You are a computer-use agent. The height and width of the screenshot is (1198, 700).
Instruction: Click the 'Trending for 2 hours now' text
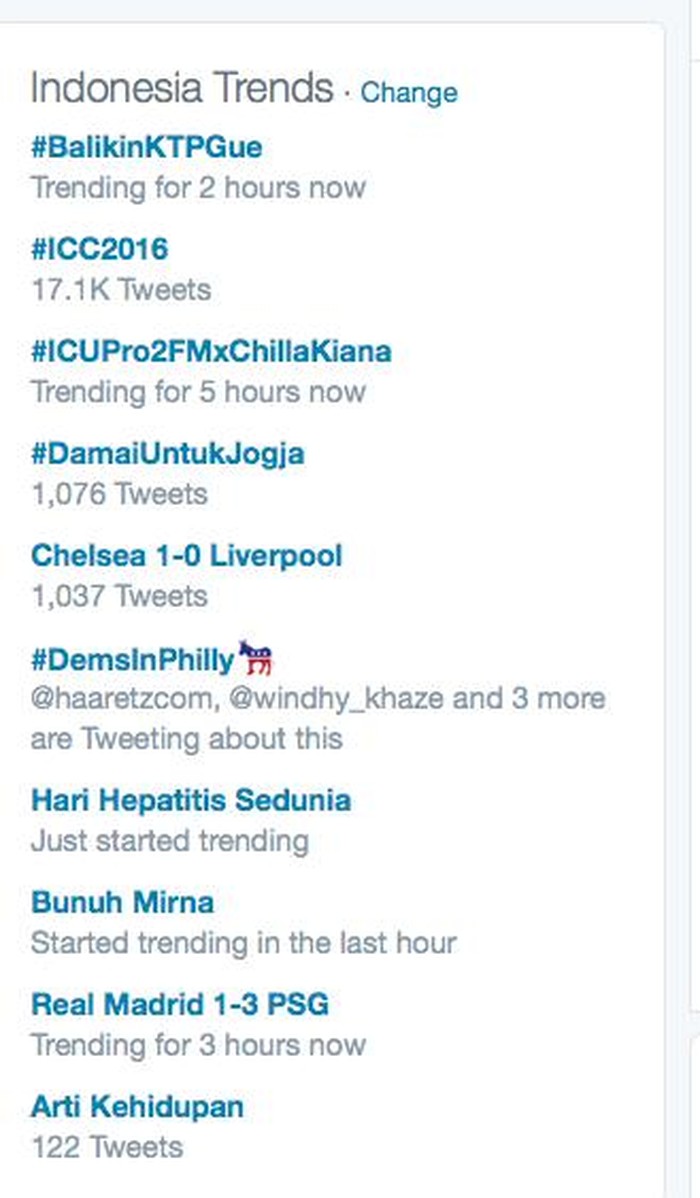(198, 188)
